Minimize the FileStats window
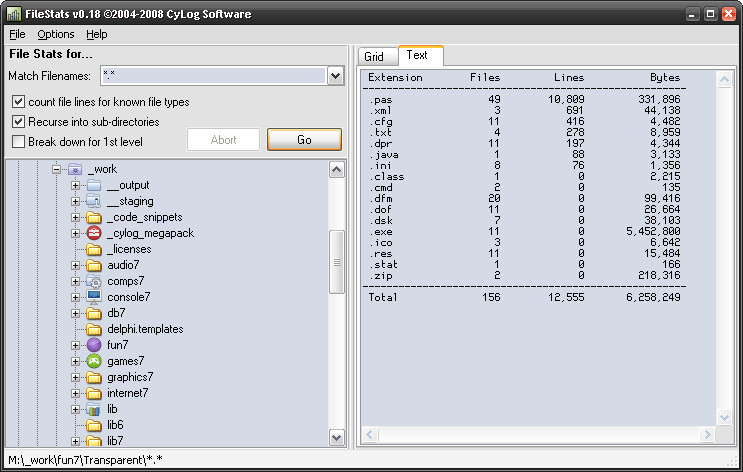 coord(692,14)
